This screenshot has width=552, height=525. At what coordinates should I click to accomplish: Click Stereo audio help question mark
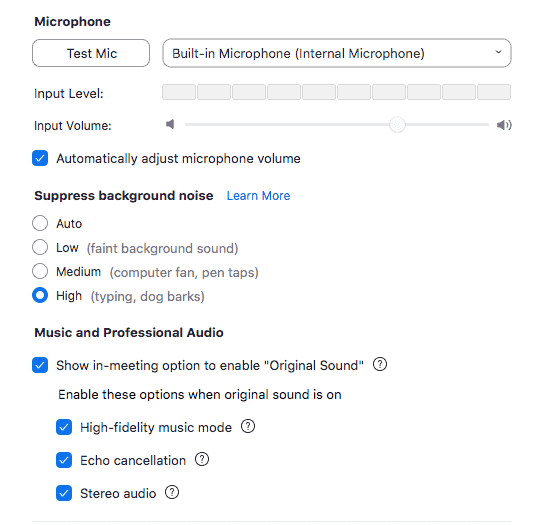pyautogui.click(x=172, y=492)
